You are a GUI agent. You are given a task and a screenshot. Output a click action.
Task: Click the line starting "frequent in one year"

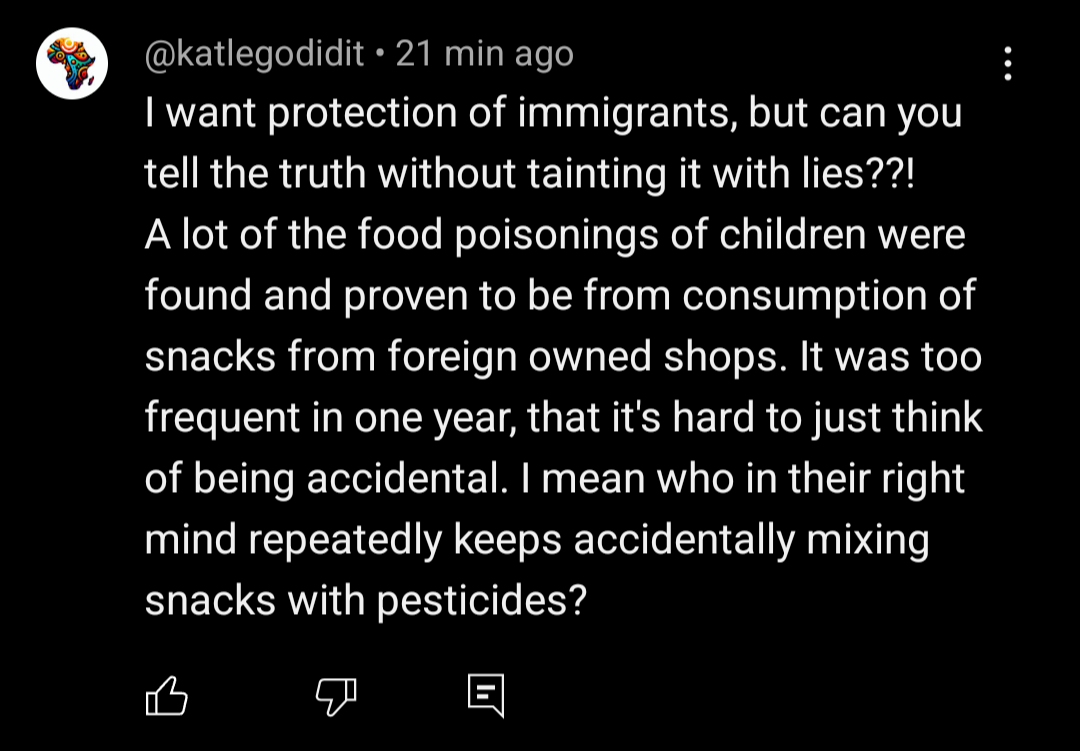564,418
